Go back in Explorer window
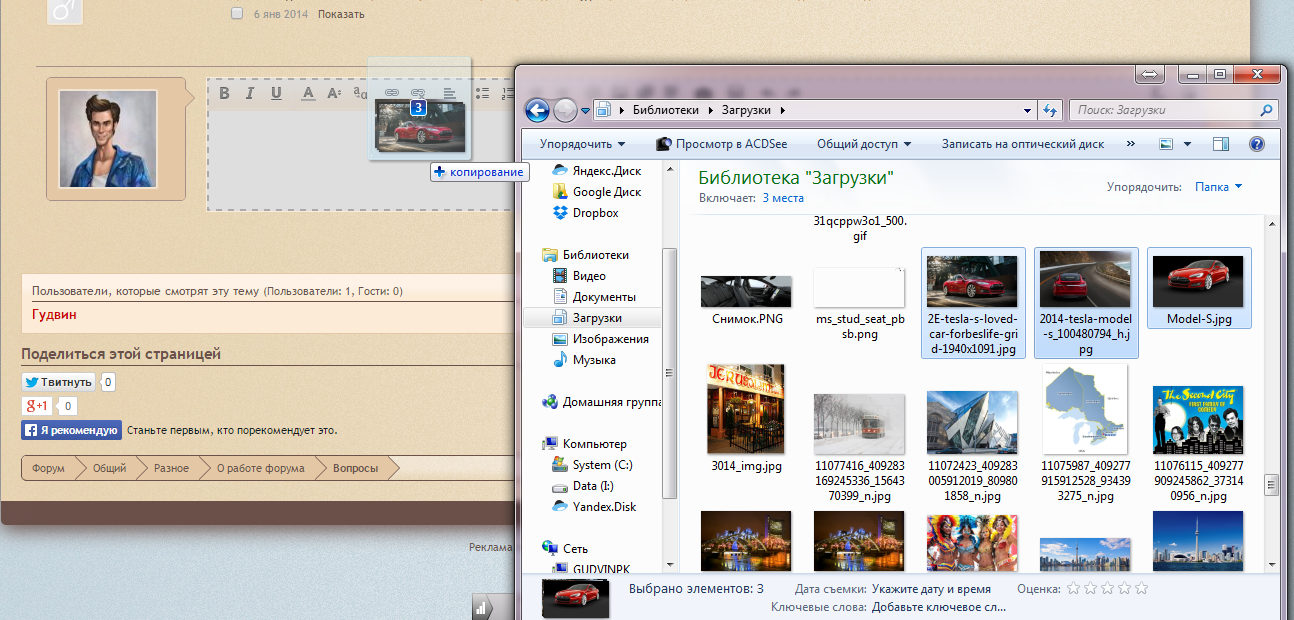1294x620 pixels. (x=538, y=110)
